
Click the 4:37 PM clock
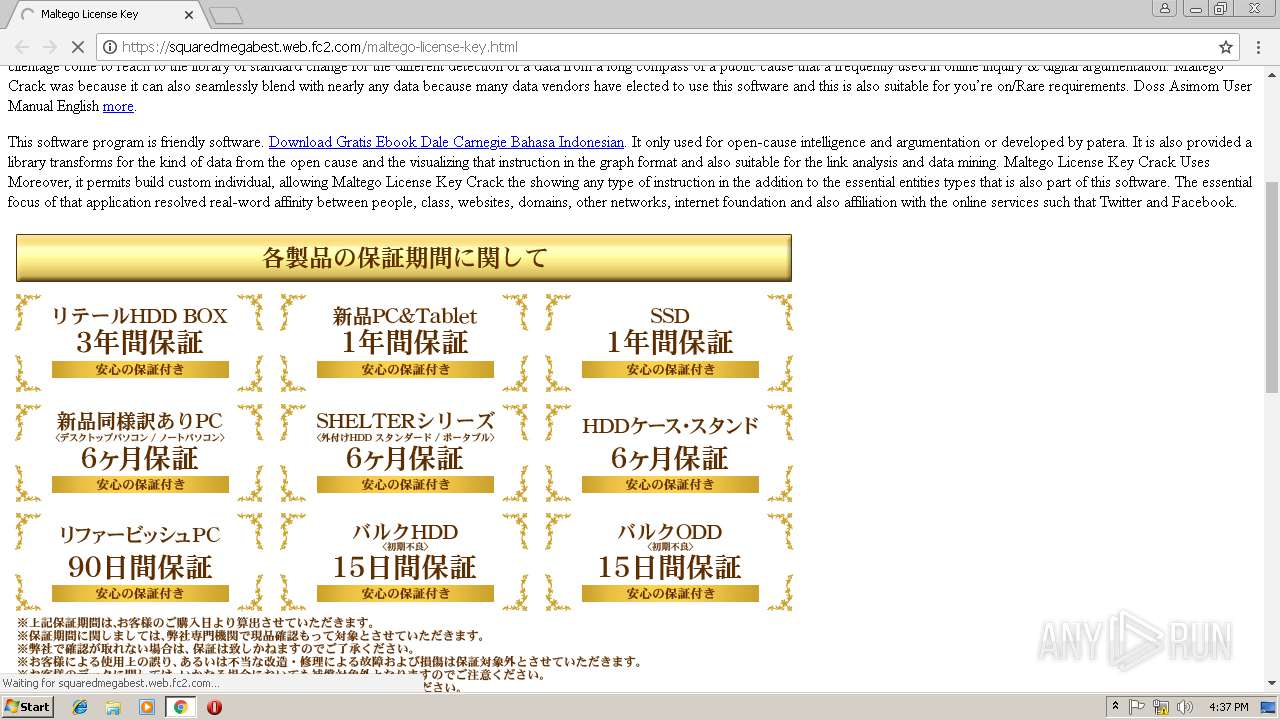[x=1228, y=707]
